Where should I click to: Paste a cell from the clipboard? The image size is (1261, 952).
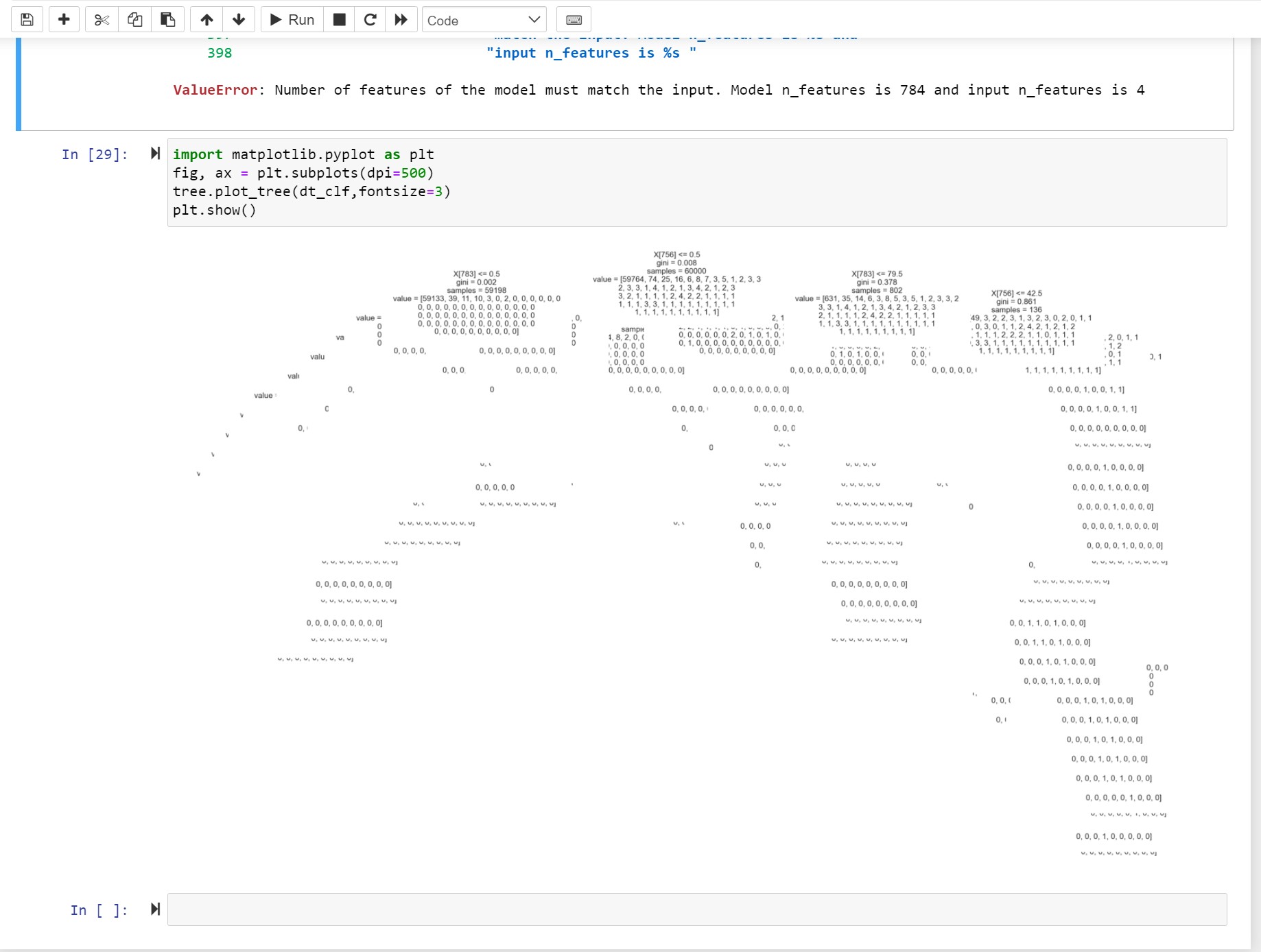[167, 19]
